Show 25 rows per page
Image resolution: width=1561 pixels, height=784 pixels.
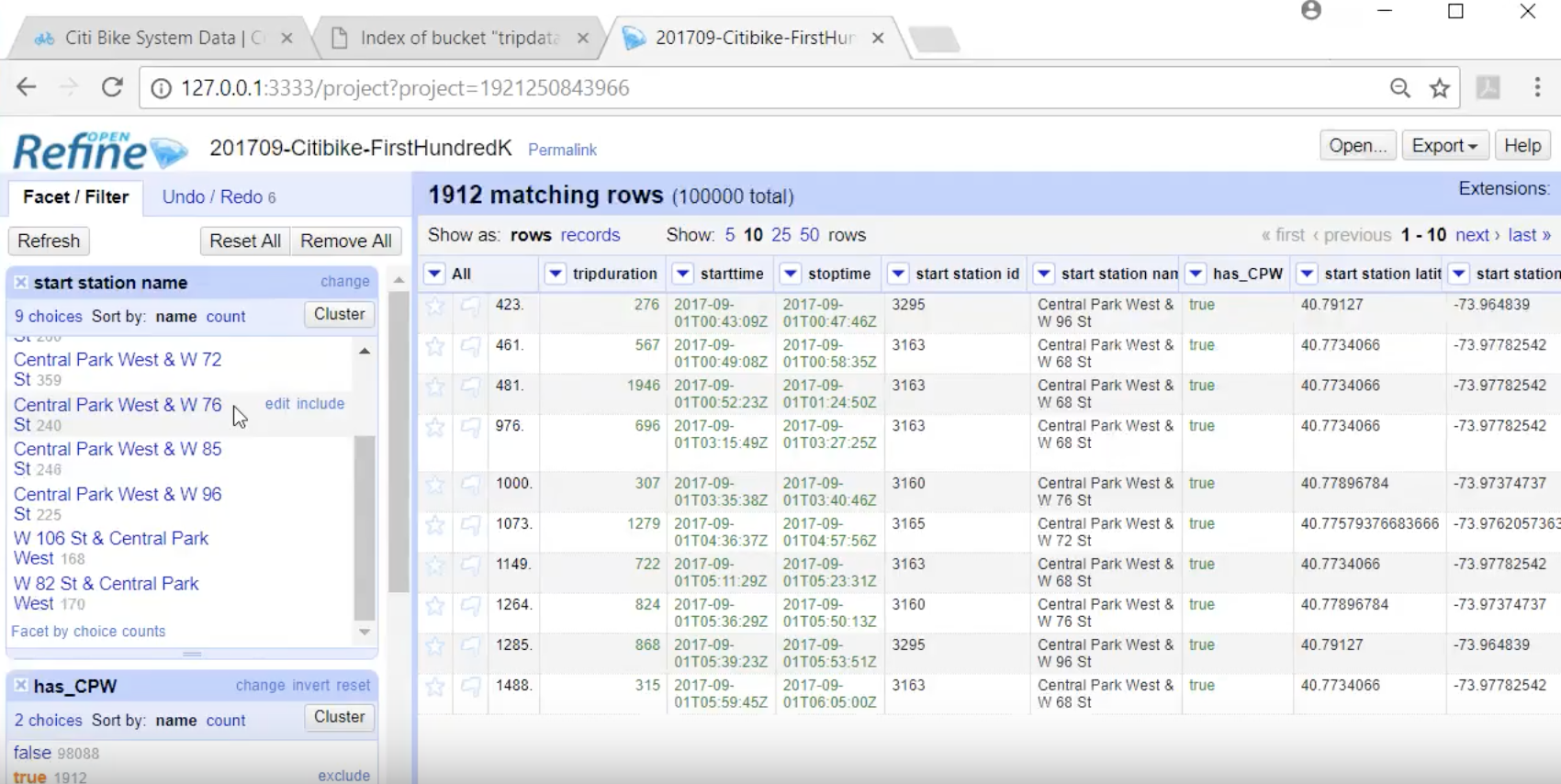(780, 235)
